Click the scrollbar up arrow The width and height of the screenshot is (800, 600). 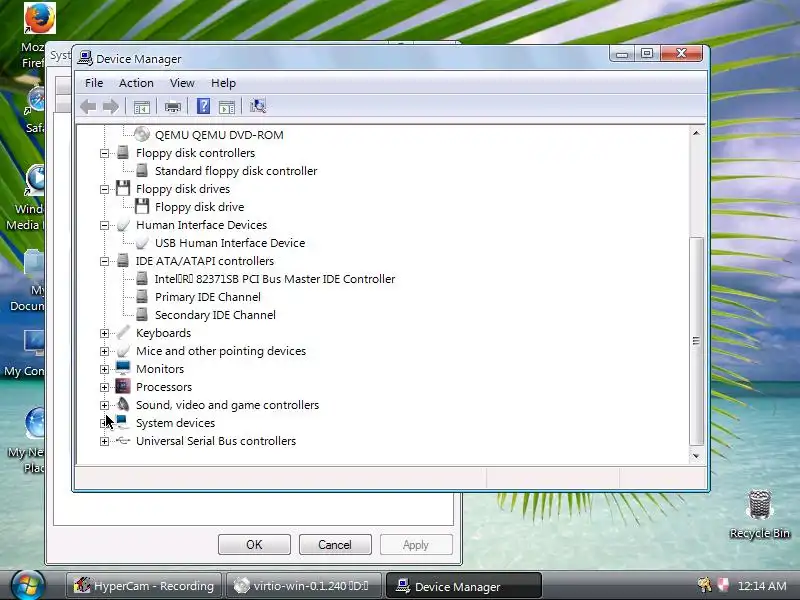696,133
